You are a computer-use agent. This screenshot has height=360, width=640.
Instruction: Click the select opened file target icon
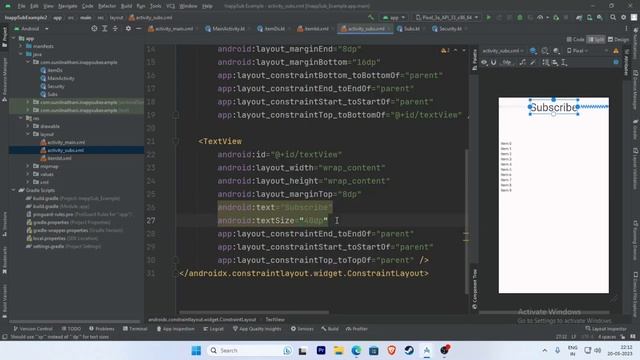(x=94, y=29)
